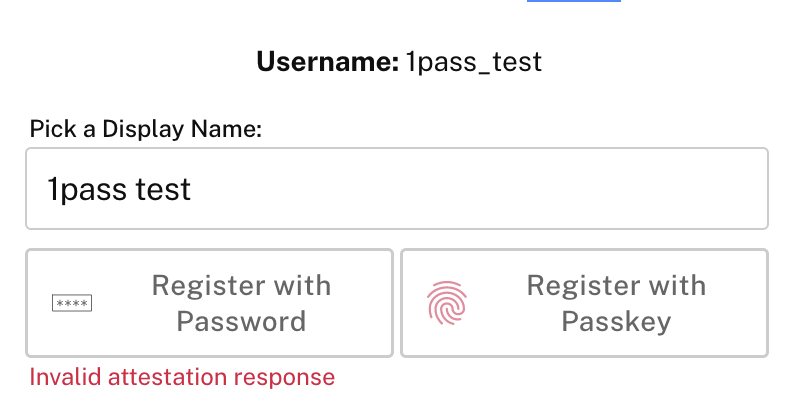The width and height of the screenshot is (800, 414).
Task: Choose the Register with Password button
Action: 209,303
